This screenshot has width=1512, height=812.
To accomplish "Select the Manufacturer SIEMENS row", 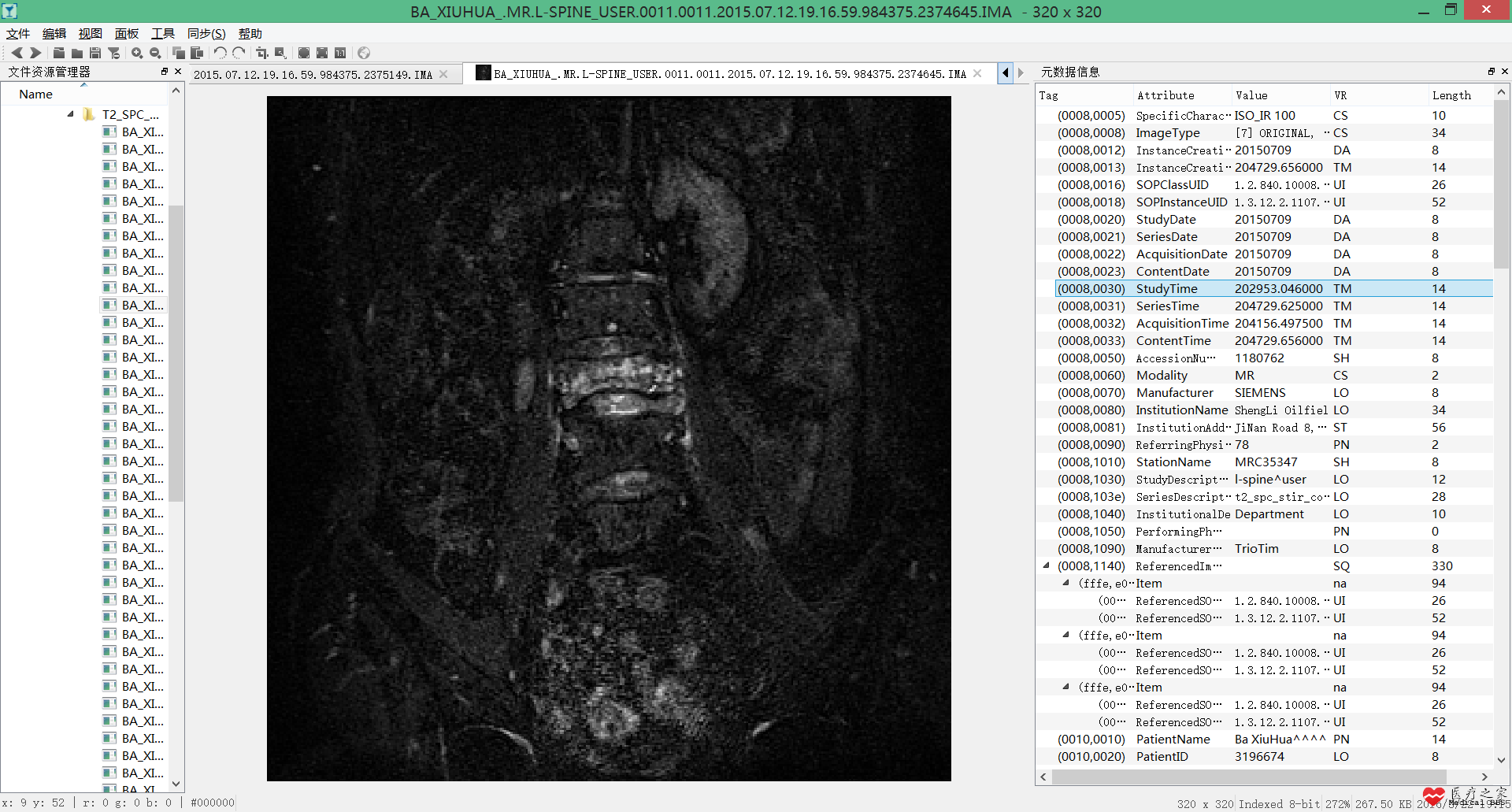I will coord(1264,393).
